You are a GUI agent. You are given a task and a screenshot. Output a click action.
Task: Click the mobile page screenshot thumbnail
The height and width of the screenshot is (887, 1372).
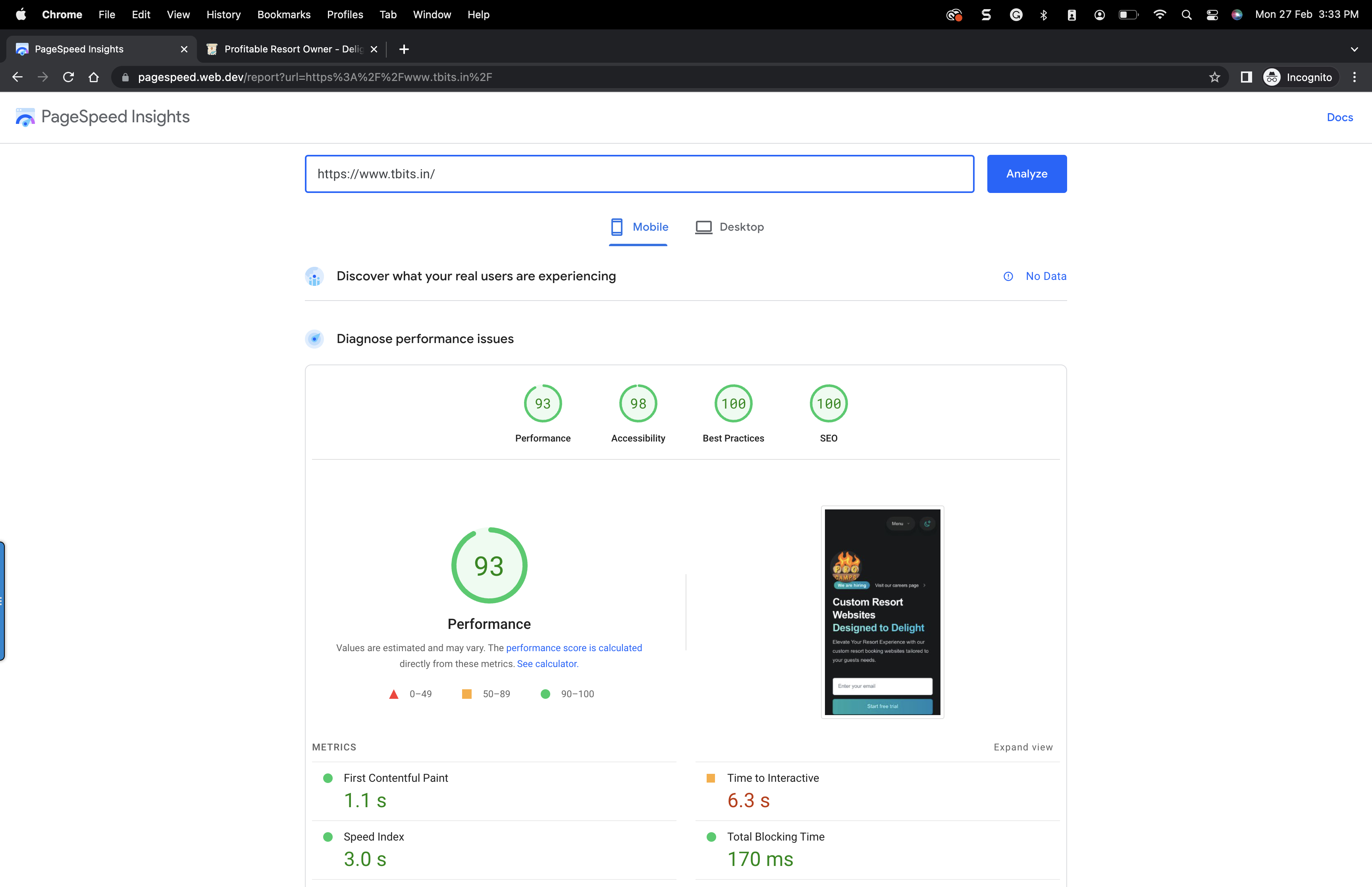point(882,612)
